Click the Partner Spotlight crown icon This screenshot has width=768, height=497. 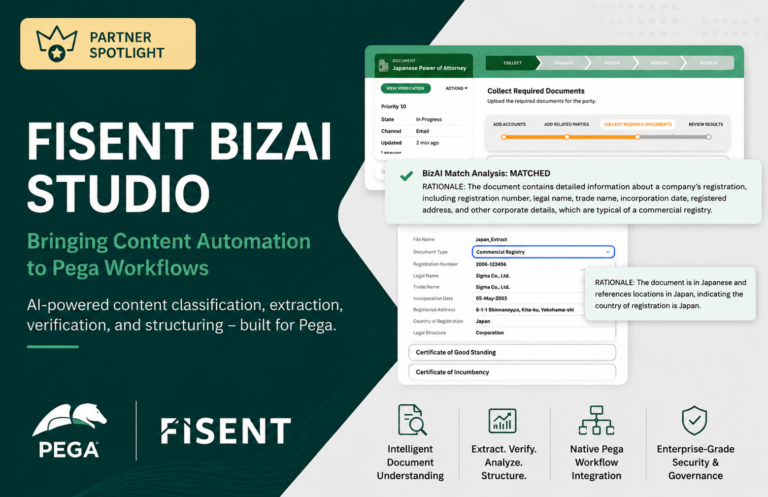click(57, 44)
